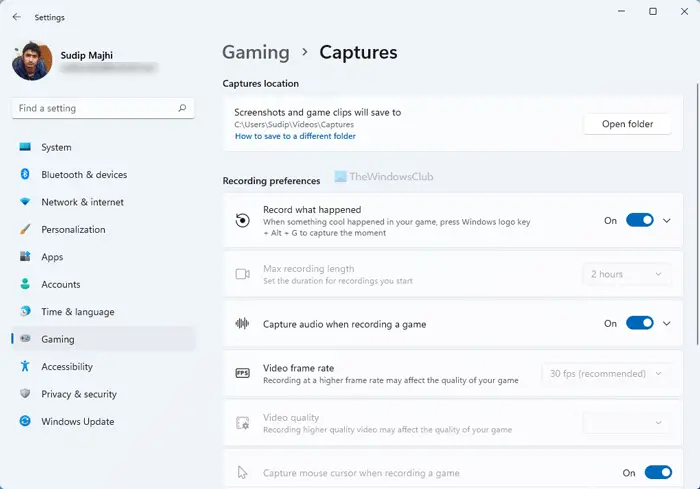The height and width of the screenshot is (489, 700).
Task: Open the Video quality dropdown
Action: click(627, 422)
